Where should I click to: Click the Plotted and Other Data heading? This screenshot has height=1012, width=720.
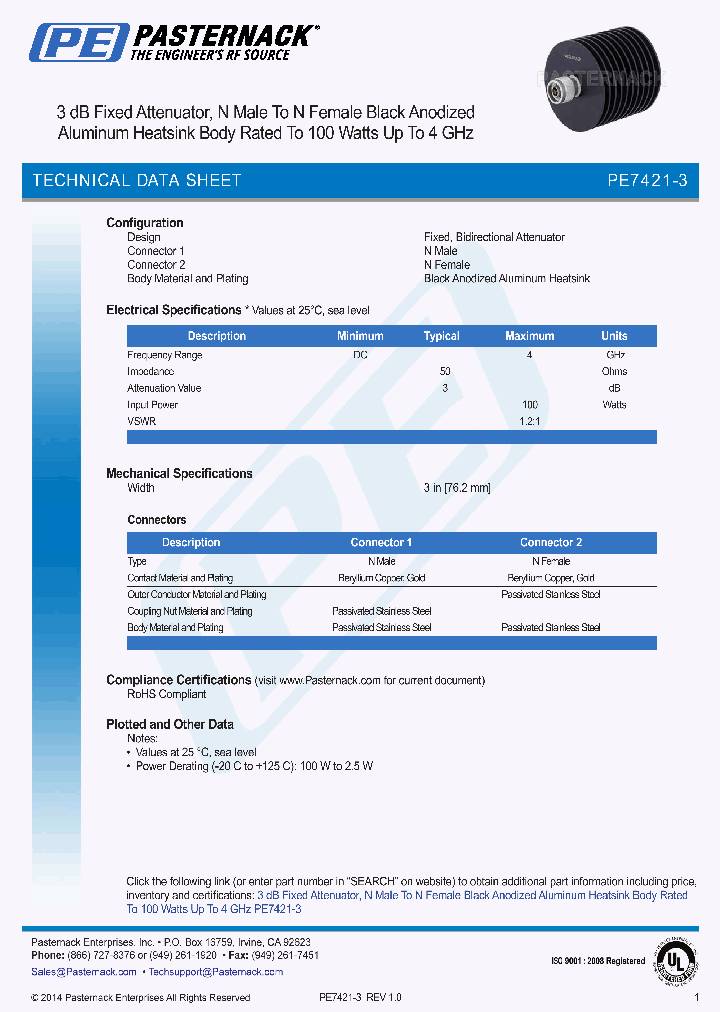click(x=170, y=724)
